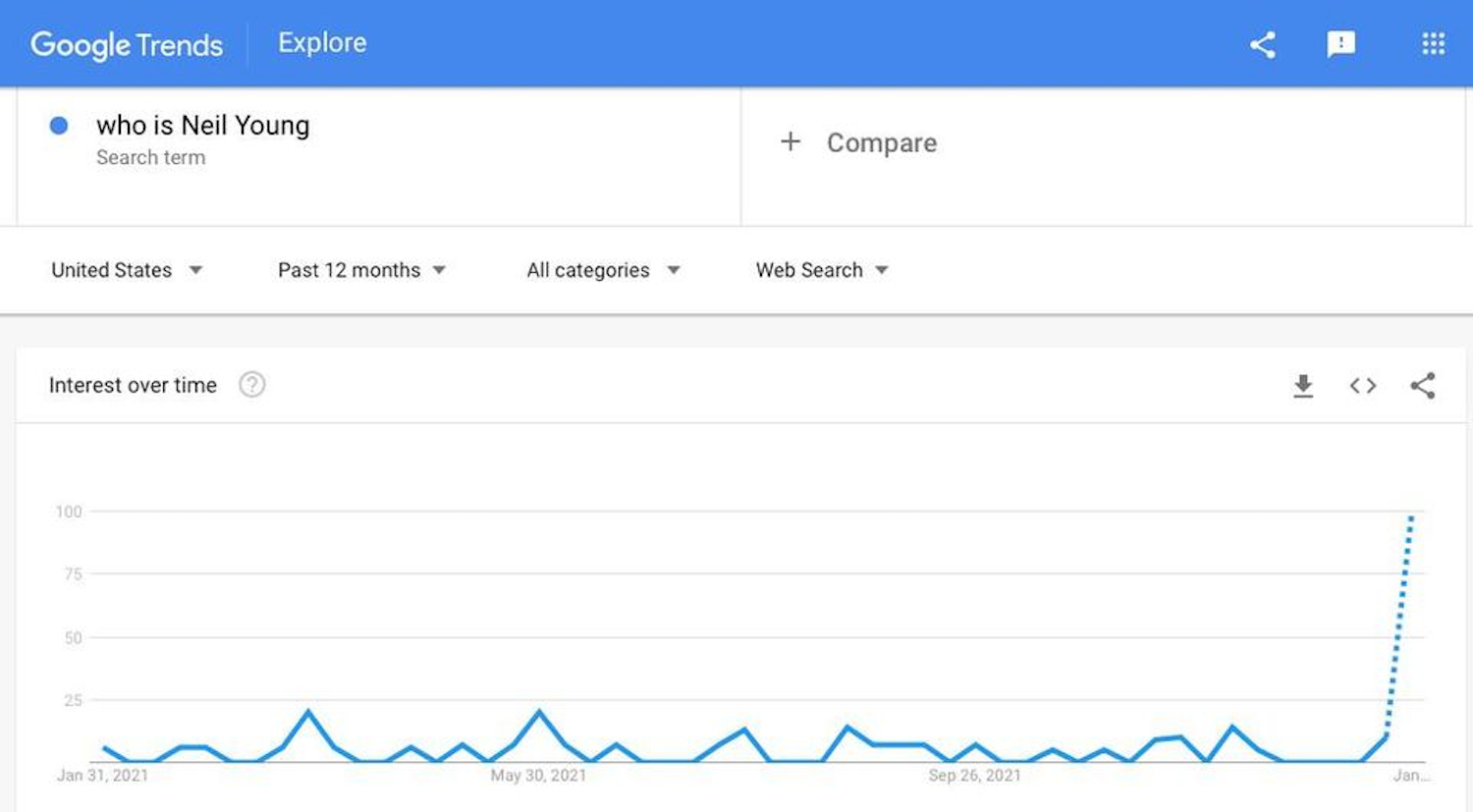Image resolution: width=1473 pixels, height=812 pixels.
Task: Click the May 30, 2021 chart peak
Action: pyautogui.click(x=538, y=711)
